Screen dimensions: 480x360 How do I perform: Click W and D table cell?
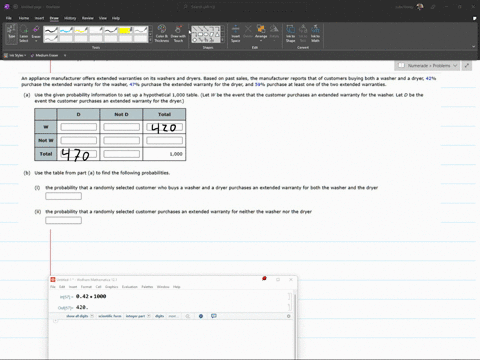[79, 127]
